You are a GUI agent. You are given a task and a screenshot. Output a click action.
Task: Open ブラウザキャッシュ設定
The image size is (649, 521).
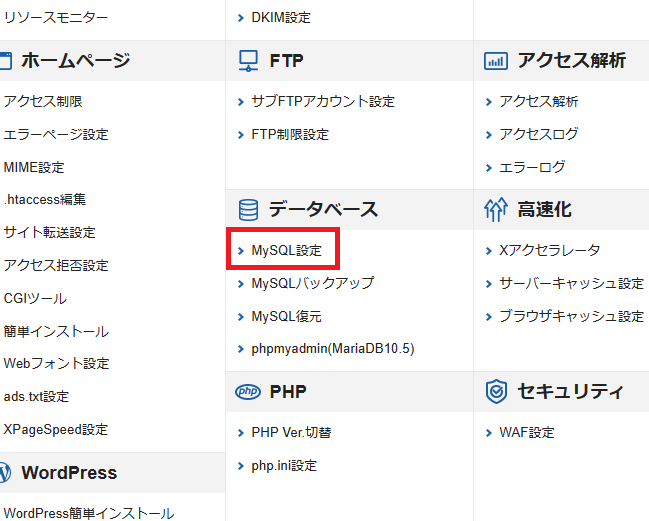click(571, 317)
